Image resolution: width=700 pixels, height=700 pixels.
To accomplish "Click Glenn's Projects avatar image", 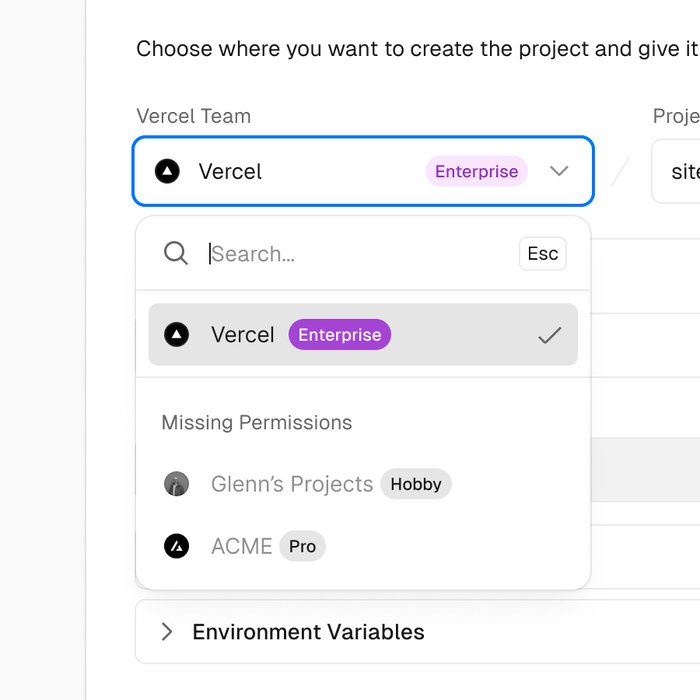I will pyautogui.click(x=176, y=484).
